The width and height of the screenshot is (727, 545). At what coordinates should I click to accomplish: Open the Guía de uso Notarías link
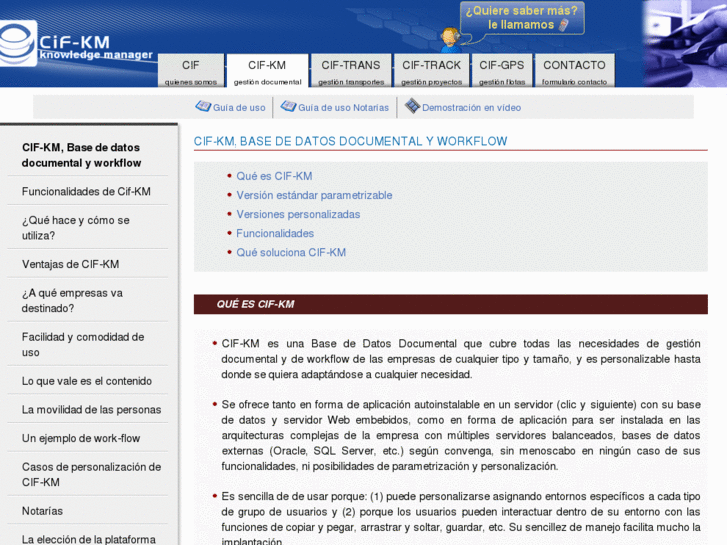point(344,108)
